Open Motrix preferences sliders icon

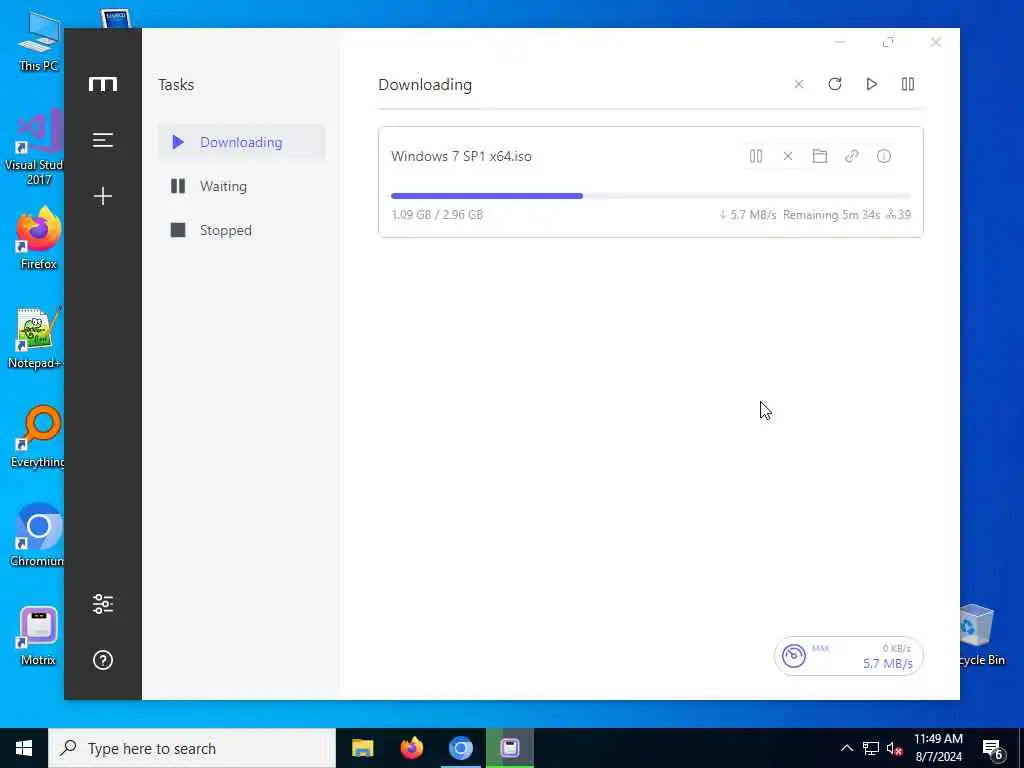[x=103, y=604]
